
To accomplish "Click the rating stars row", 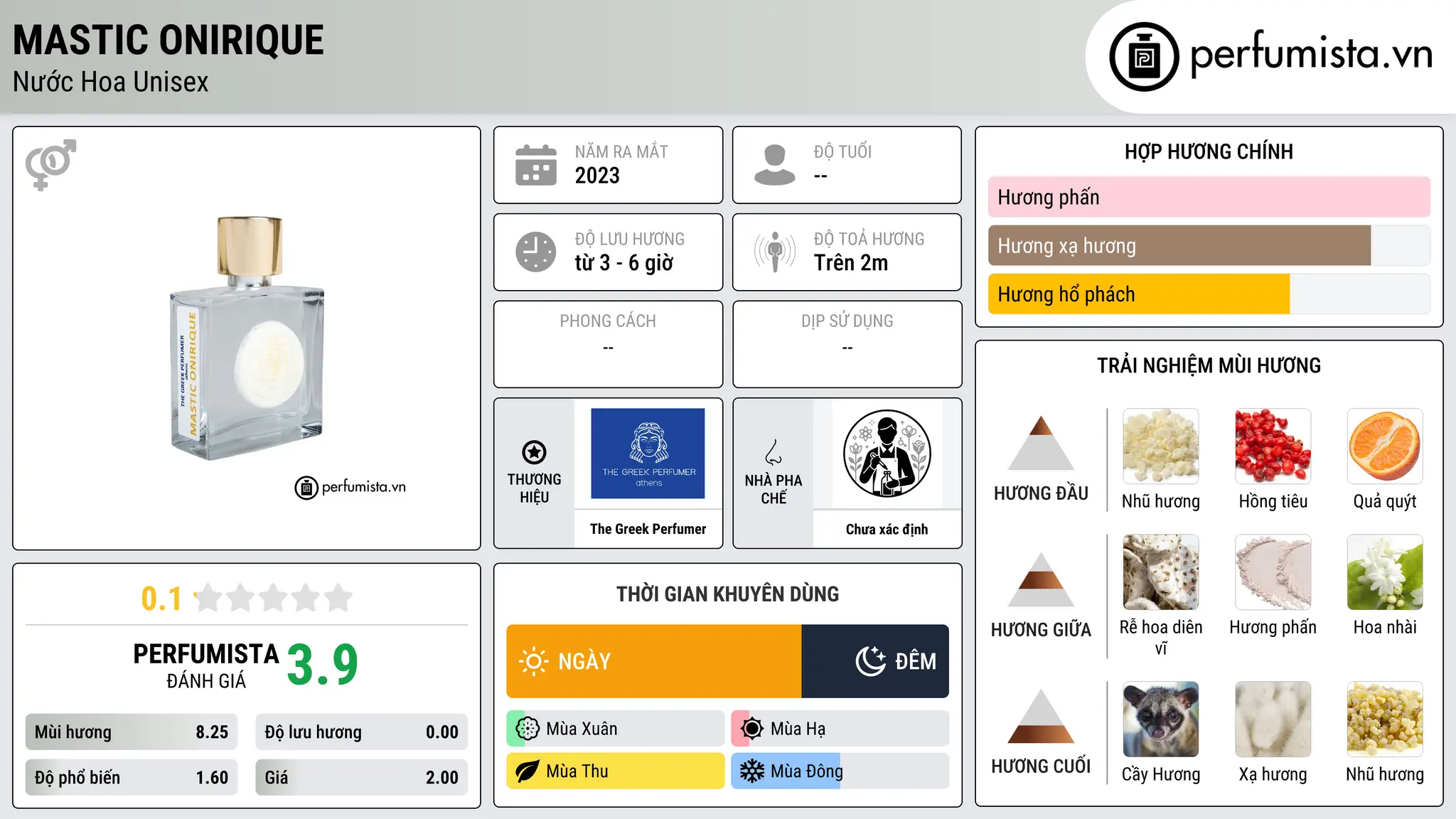I will click(274, 598).
